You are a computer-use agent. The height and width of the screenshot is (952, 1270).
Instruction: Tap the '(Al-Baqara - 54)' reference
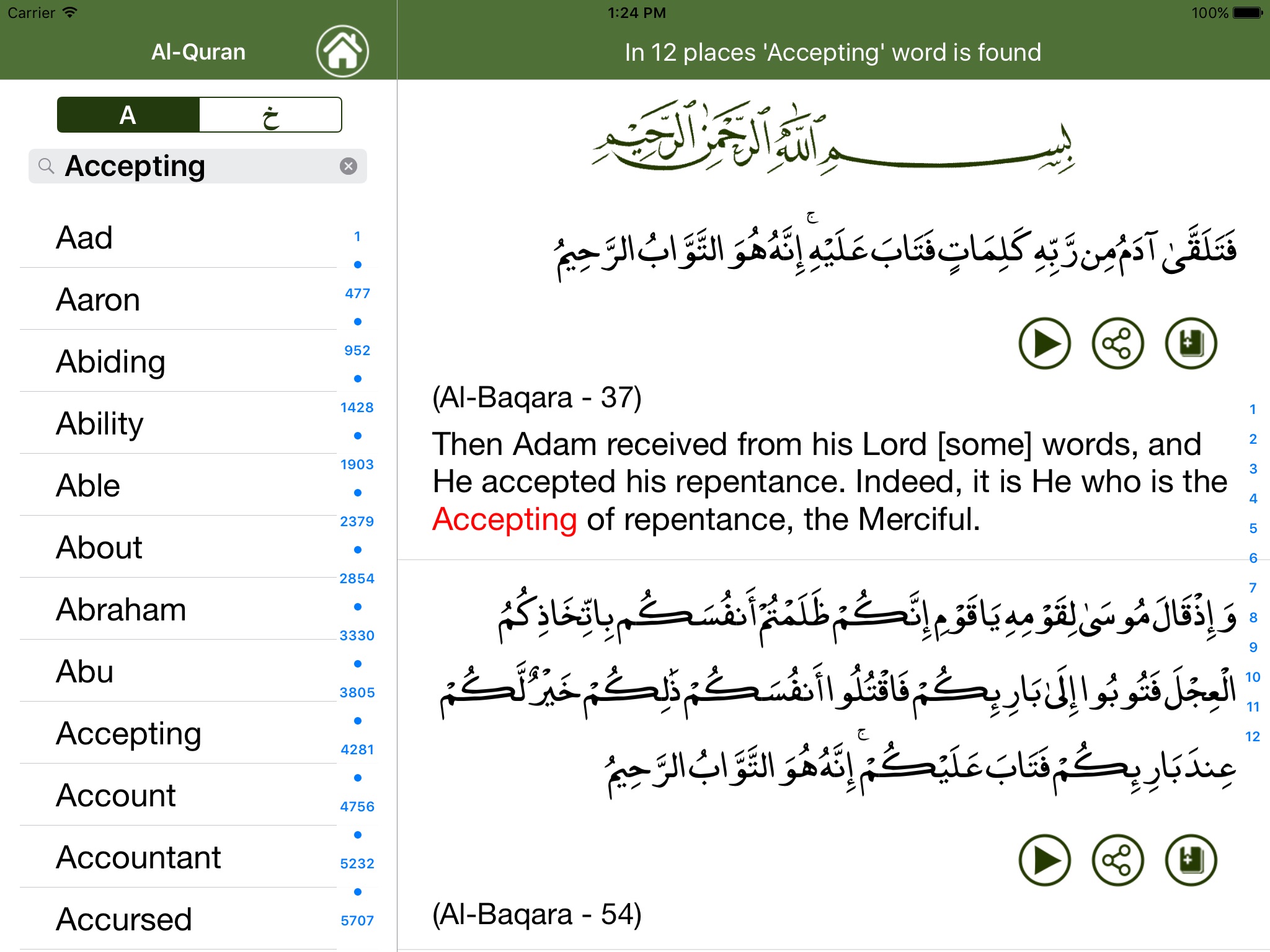coord(537,915)
